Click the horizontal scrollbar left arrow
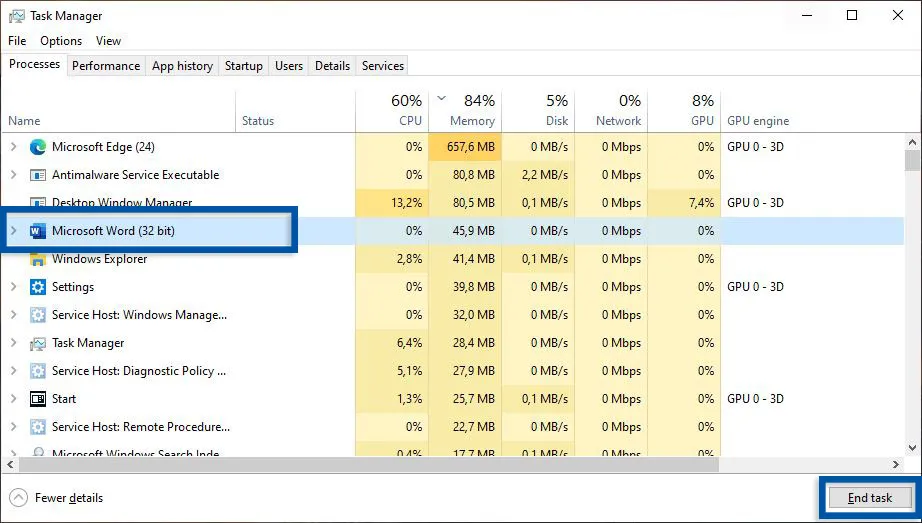This screenshot has width=922, height=523. (x=10, y=465)
